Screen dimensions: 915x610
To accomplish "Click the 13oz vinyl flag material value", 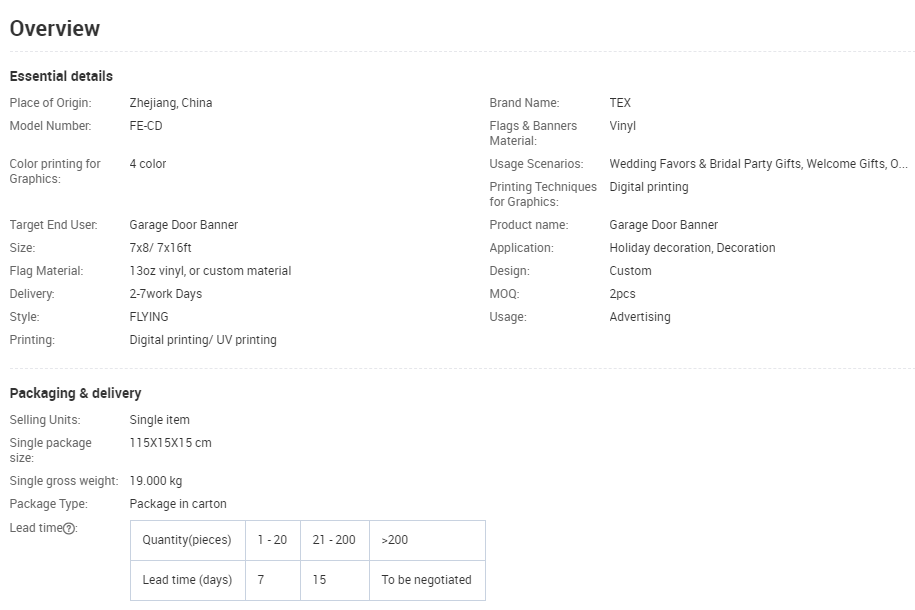I will pos(210,271).
